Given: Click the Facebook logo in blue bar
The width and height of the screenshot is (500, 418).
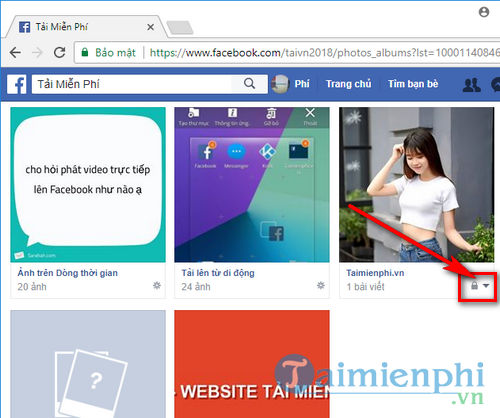Looking at the screenshot, I should 17,84.
